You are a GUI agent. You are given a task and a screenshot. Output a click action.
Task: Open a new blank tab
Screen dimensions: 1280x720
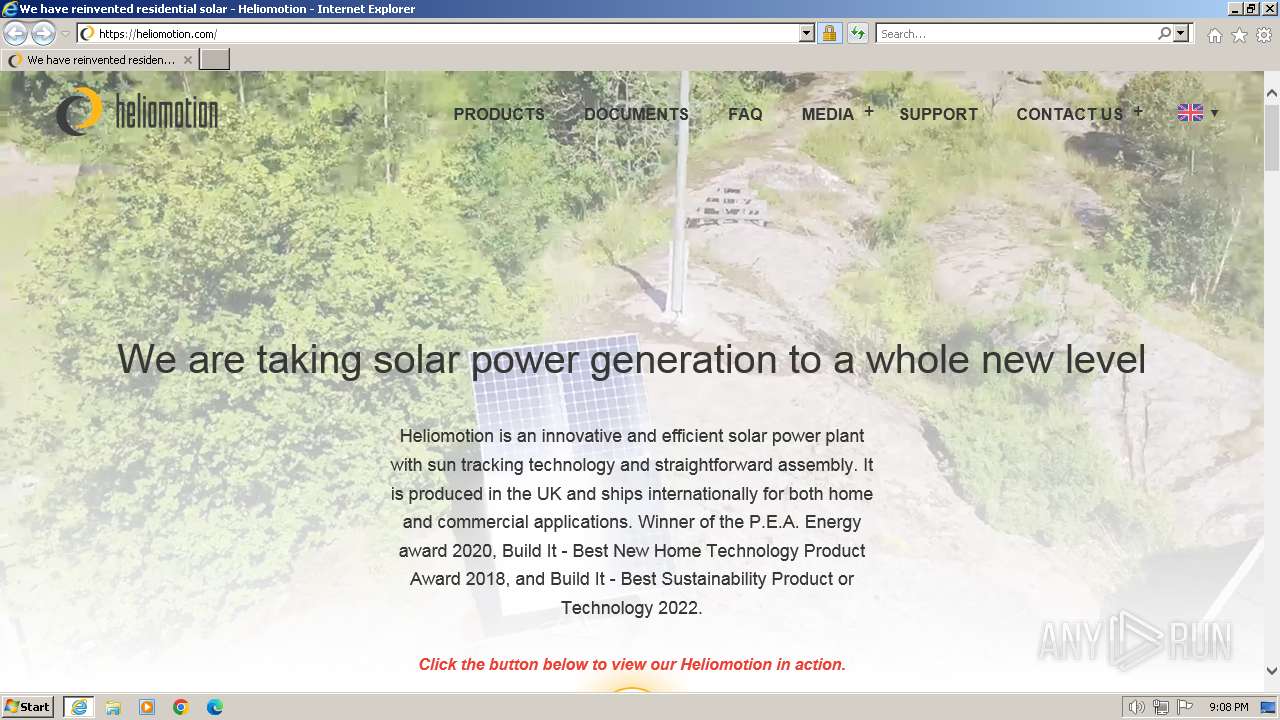pyautogui.click(x=215, y=60)
